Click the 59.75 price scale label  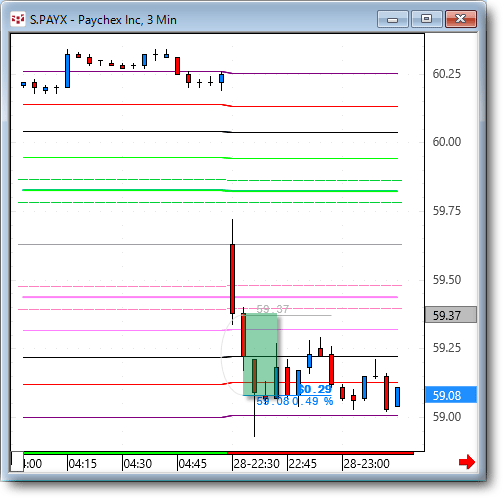click(x=447, y=211)
